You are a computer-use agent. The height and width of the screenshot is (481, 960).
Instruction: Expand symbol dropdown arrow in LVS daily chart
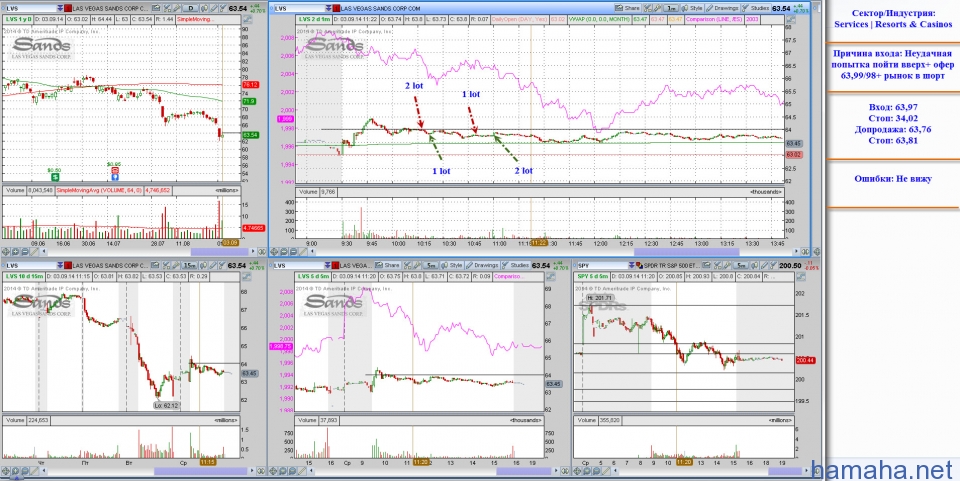click(60, 8)
